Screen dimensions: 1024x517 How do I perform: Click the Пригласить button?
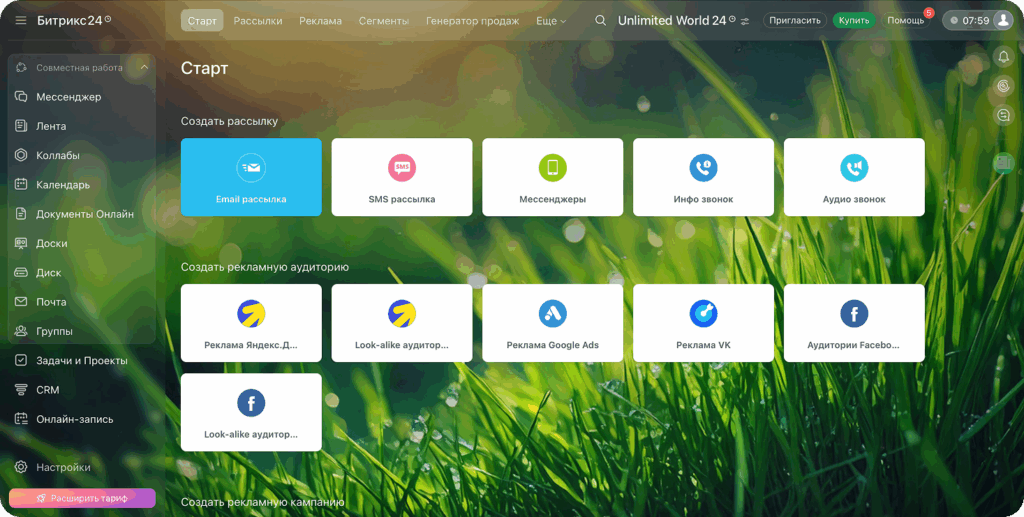(x=795, y=20)
